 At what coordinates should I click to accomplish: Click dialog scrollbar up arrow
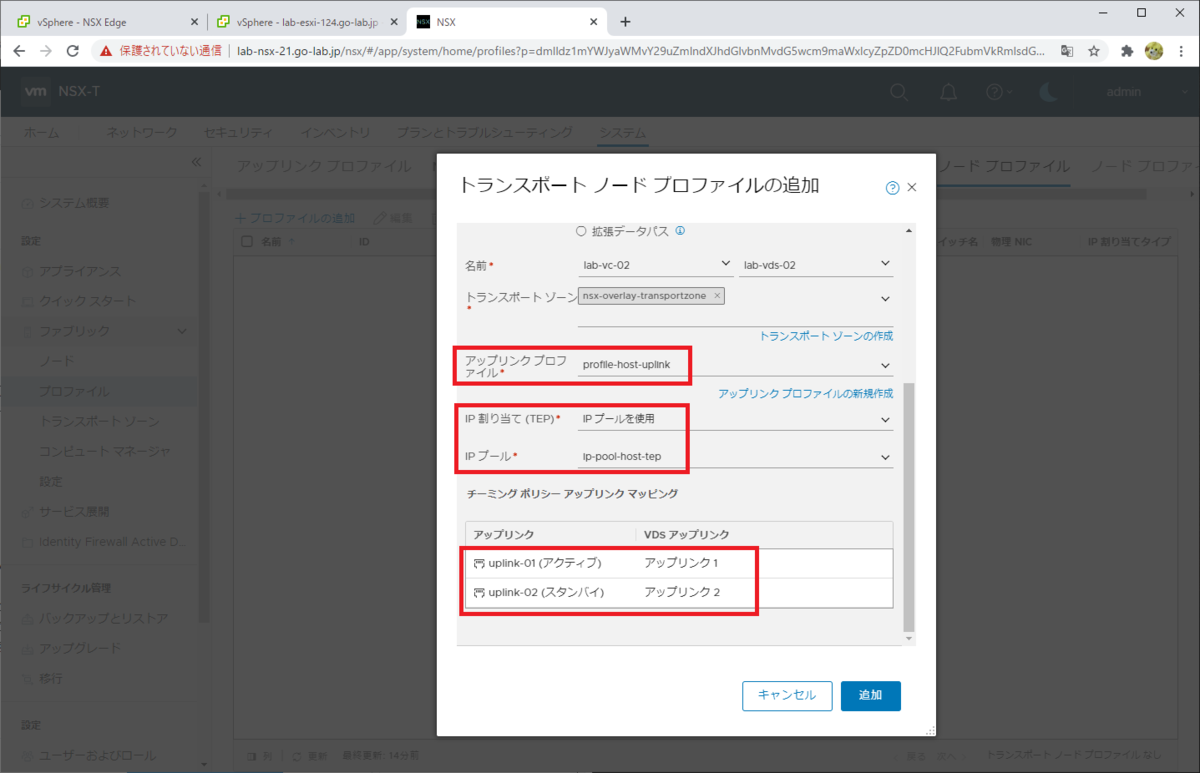pos(908,231)
